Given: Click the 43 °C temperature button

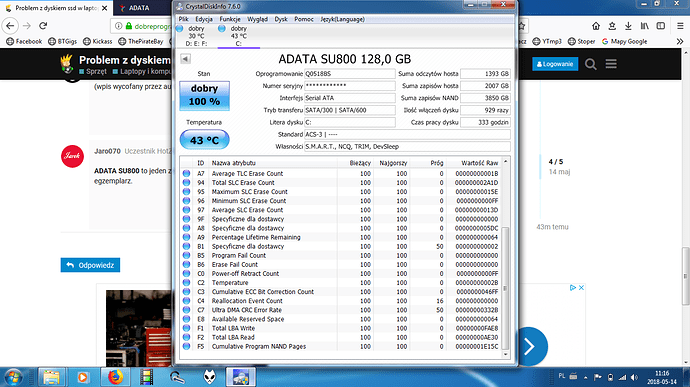Looking at the screenshot, I should (204, 140).
